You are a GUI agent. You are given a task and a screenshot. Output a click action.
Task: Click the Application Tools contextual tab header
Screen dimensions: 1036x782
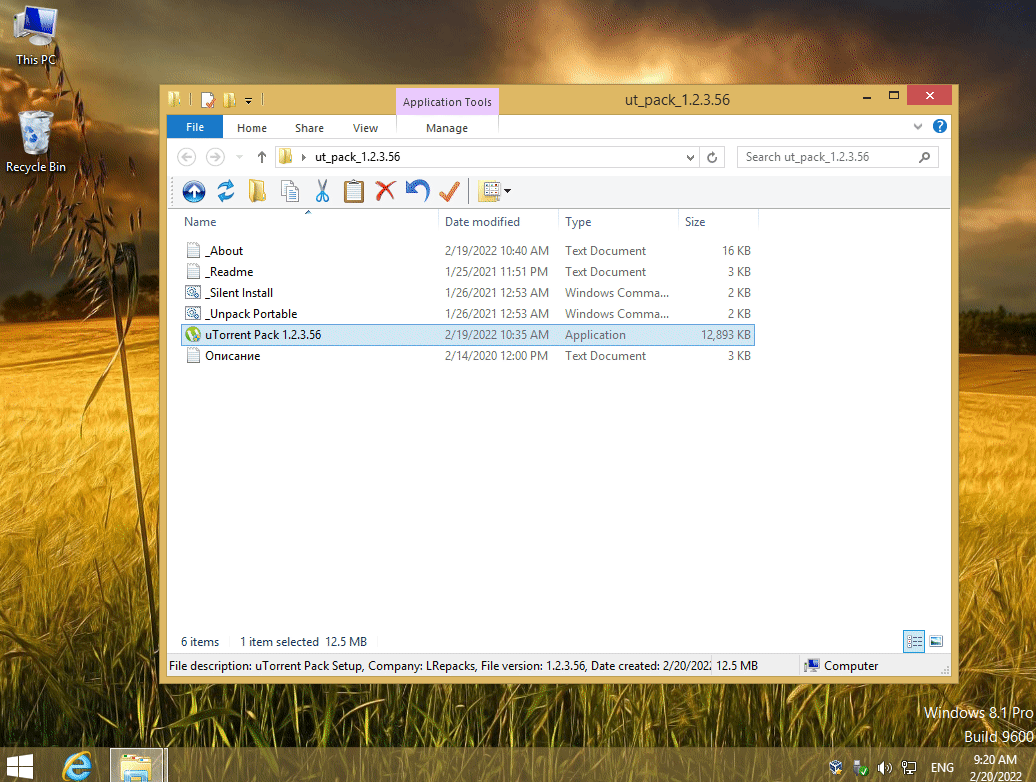(x=447, y=102)
